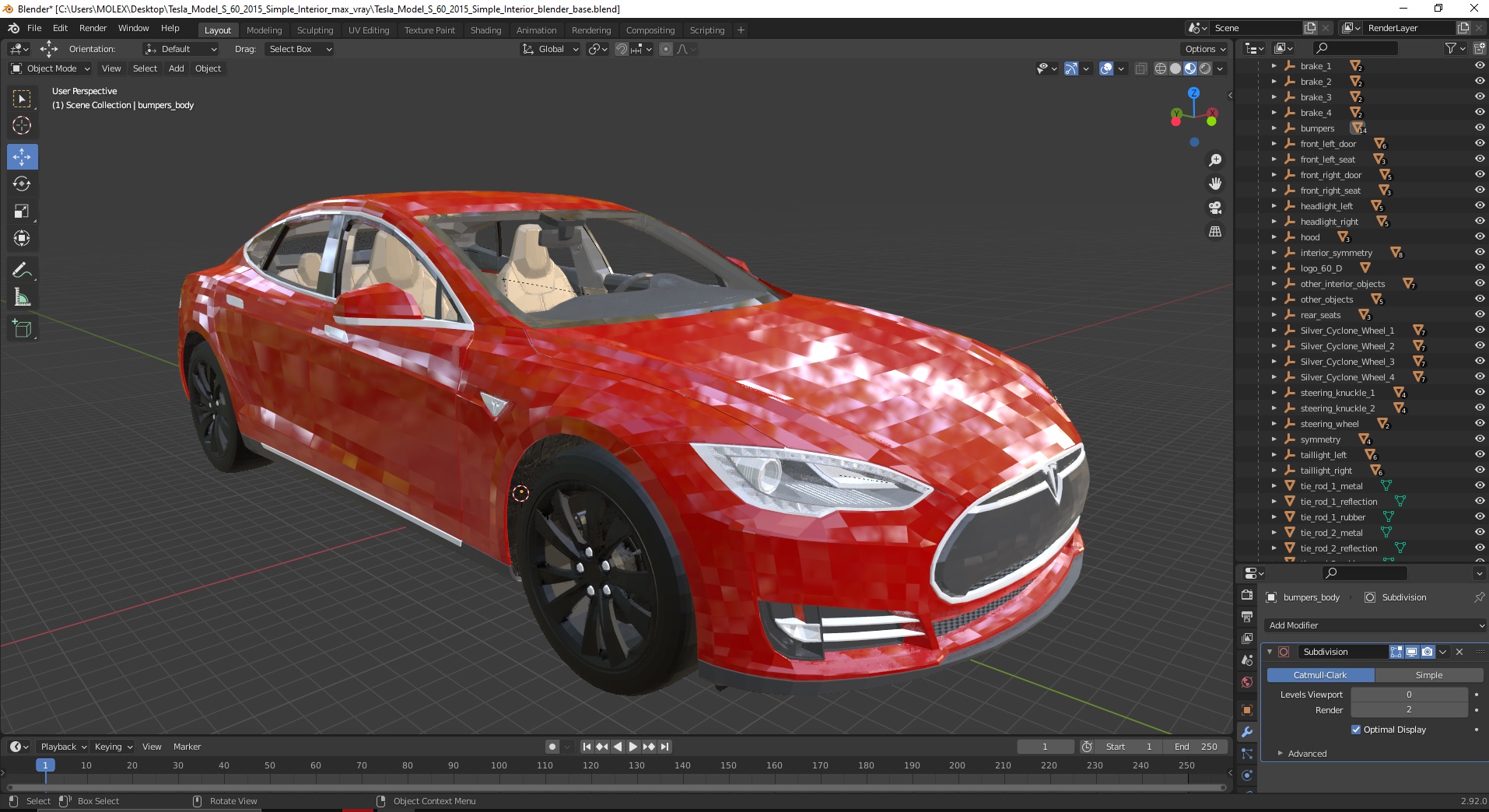Toggle snapping magnet icon

click(622, 49)
